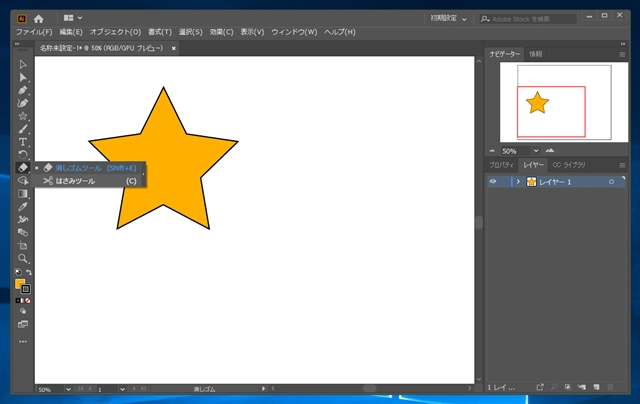
Task: Open 編集(E) menu
Action: click(71, 32)
